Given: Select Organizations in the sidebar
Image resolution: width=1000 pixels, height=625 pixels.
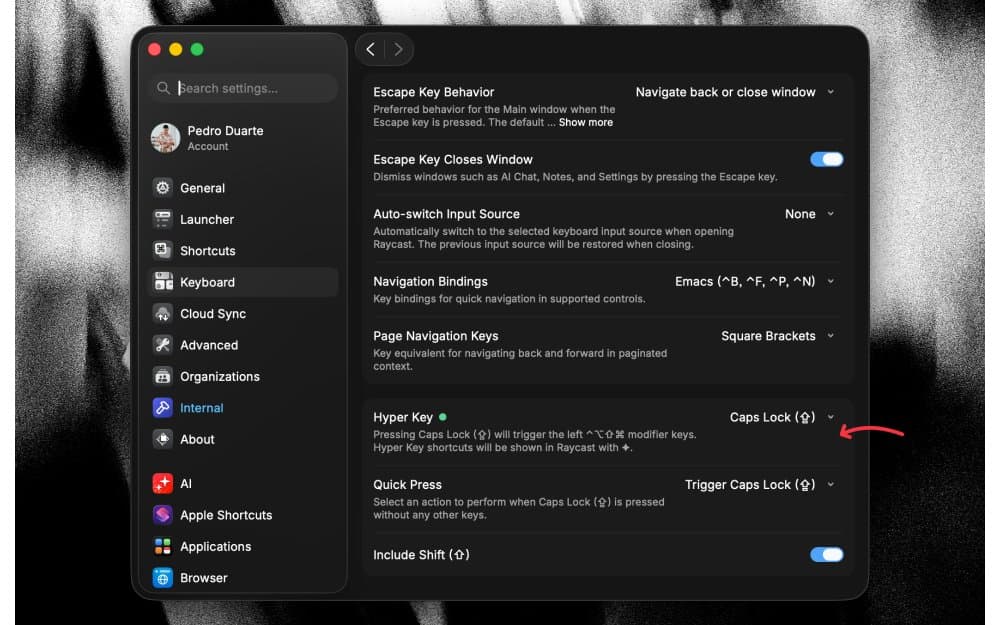Looking at the screenshot, I should pos(244,376).
